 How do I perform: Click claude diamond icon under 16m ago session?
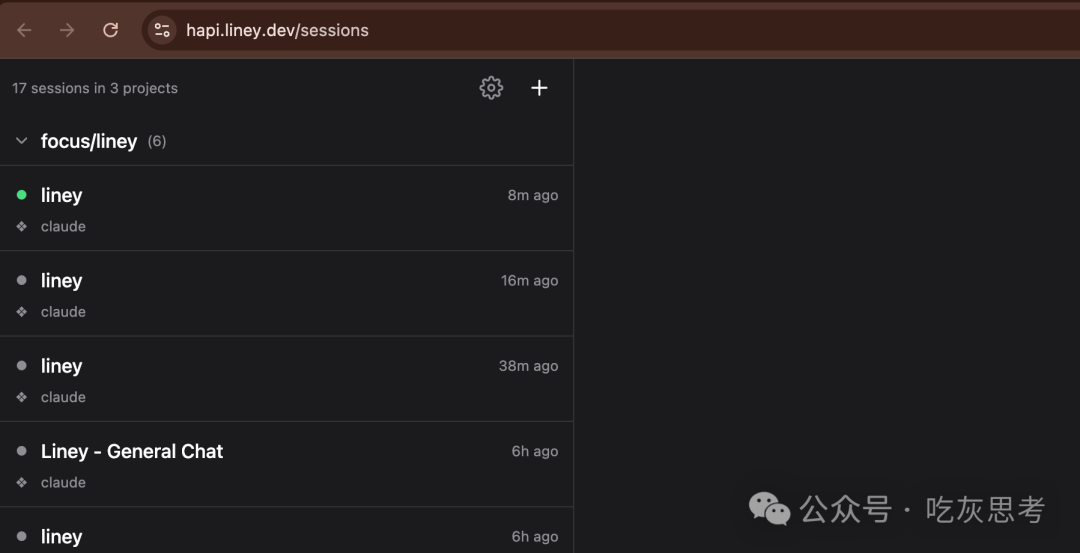(21, 312)
